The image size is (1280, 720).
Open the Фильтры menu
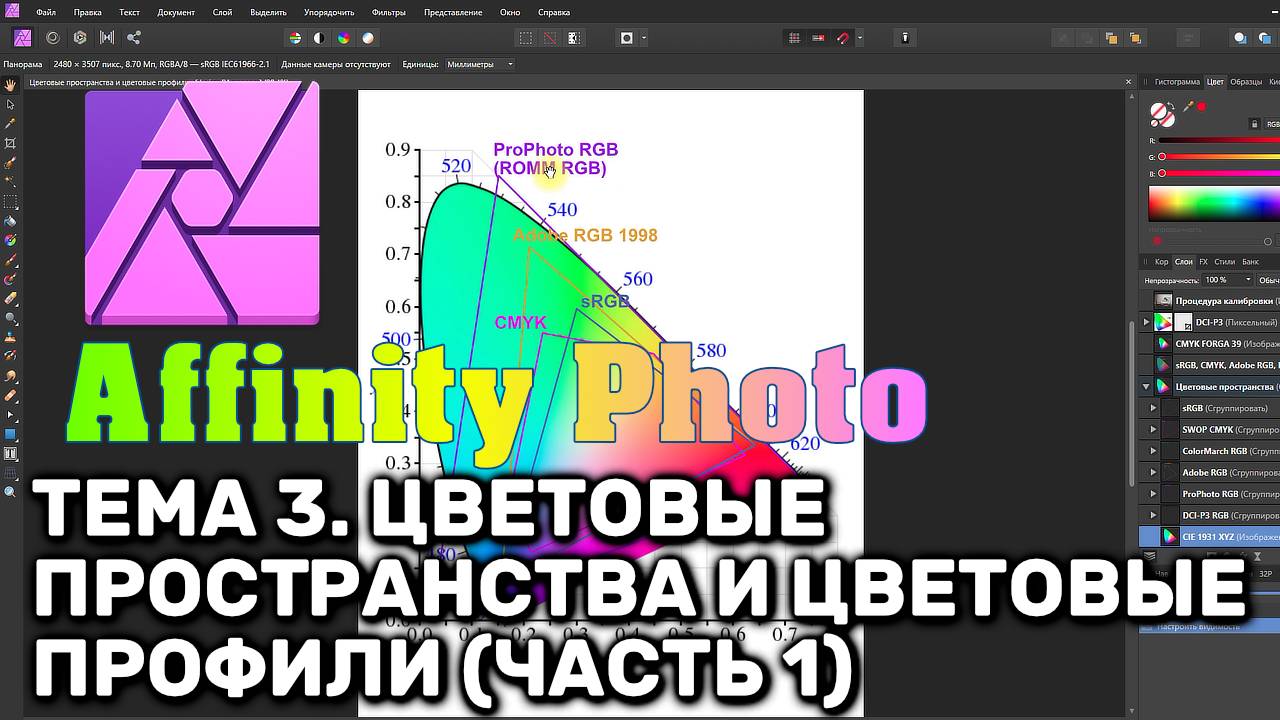coord(389,12)
